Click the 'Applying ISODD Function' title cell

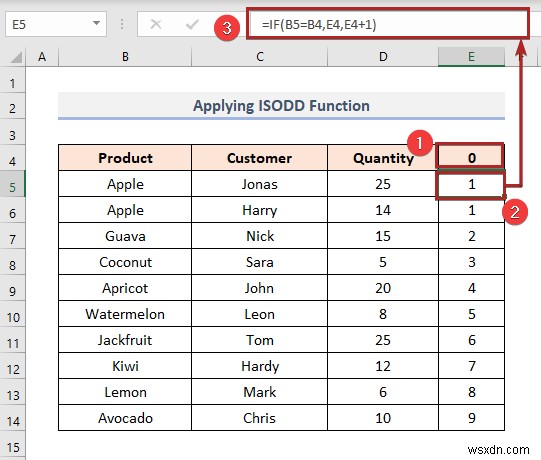click(281, 106)
